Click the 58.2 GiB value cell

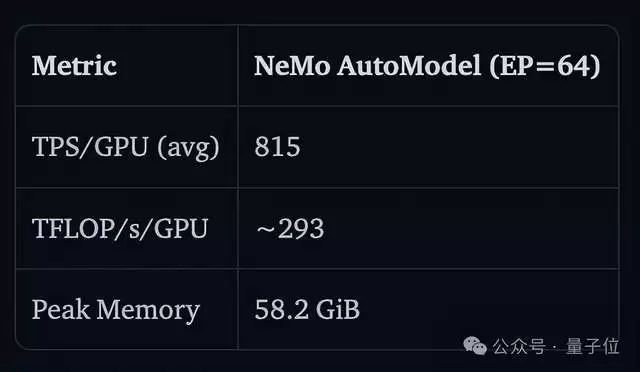pyautogui.click(x=307, y=310)
